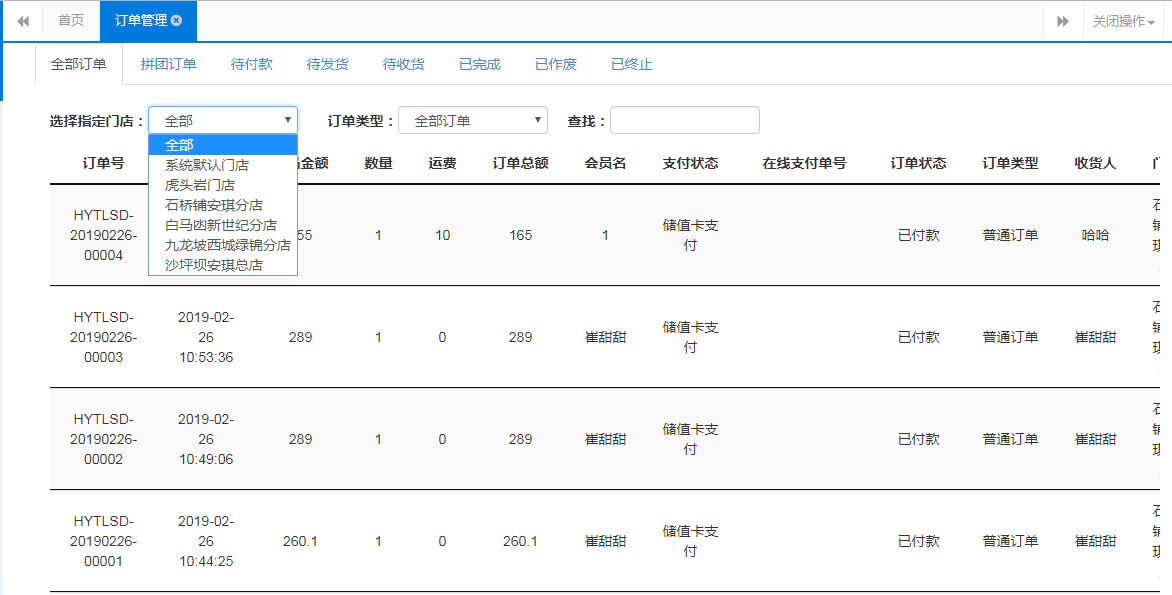Choose 系统默认门店 in the store list
Screen dimensions: 1172x595
point(223,165)
